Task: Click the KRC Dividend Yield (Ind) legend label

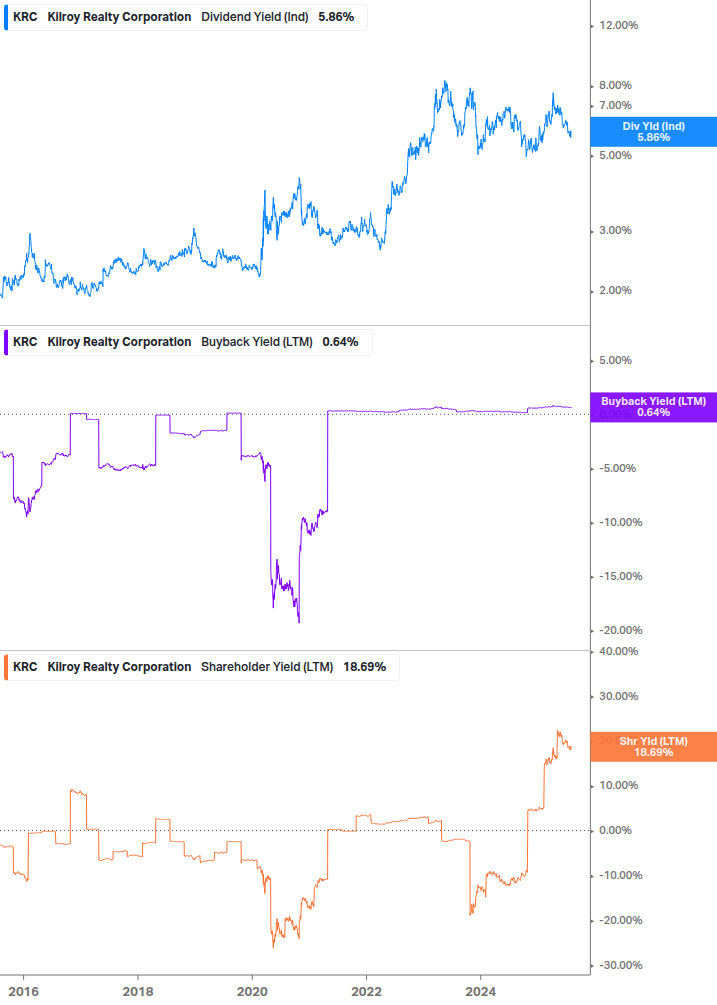Action: (x=185, y=17)
